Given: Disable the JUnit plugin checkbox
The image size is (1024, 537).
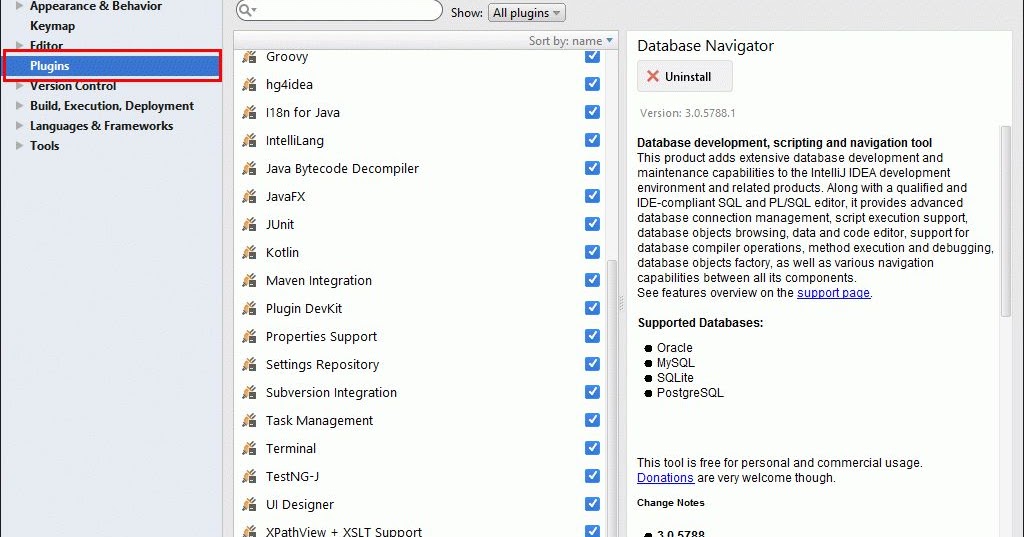Looking at the screenshot, I should coord(592,224).
